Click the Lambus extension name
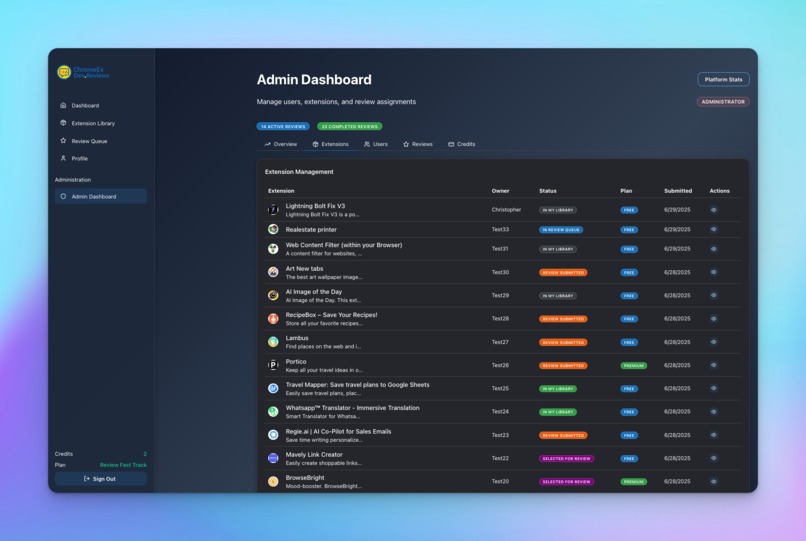 [297, 338]
